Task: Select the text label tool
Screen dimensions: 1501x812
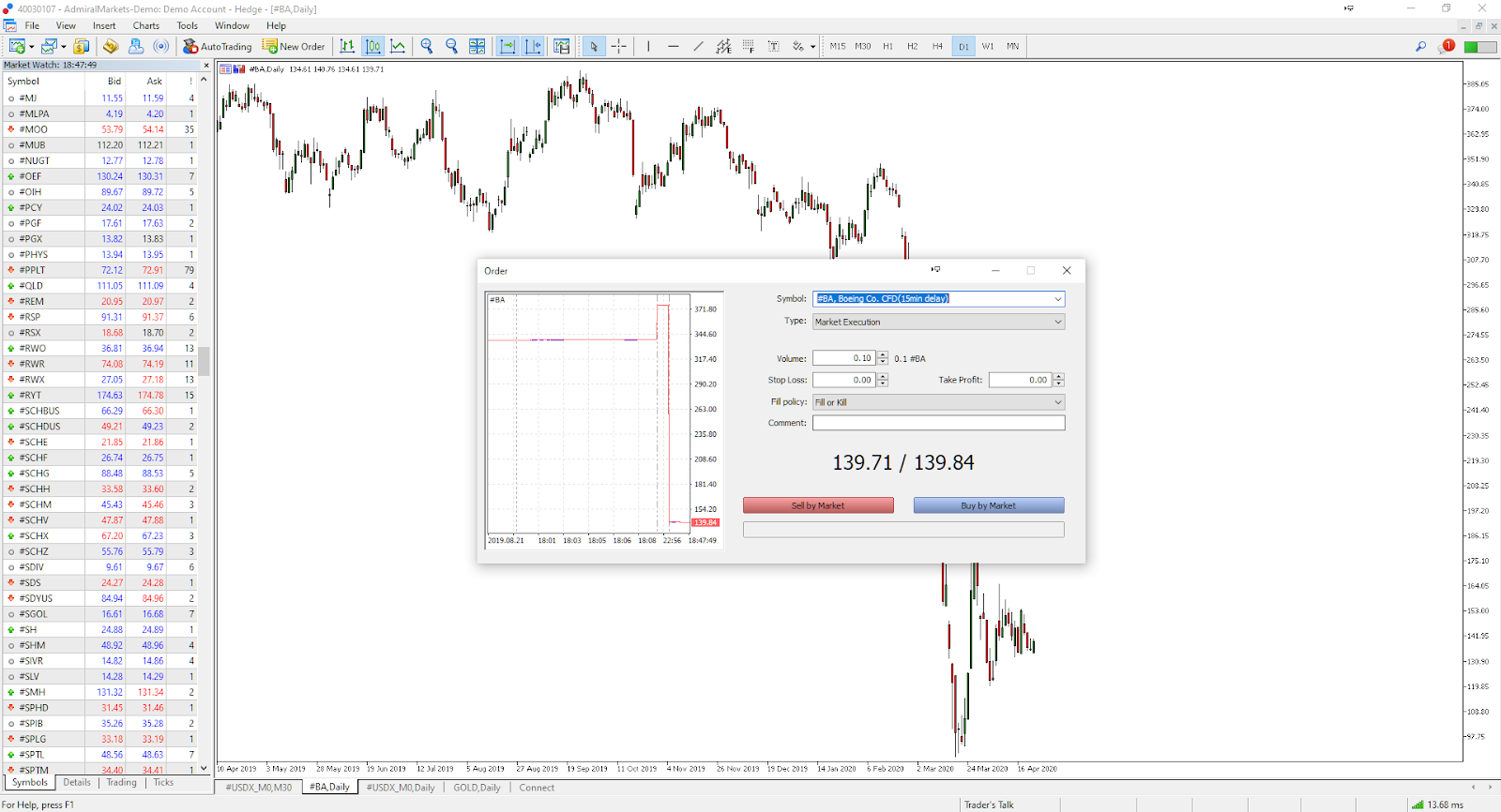Action: tap(773, 46)
